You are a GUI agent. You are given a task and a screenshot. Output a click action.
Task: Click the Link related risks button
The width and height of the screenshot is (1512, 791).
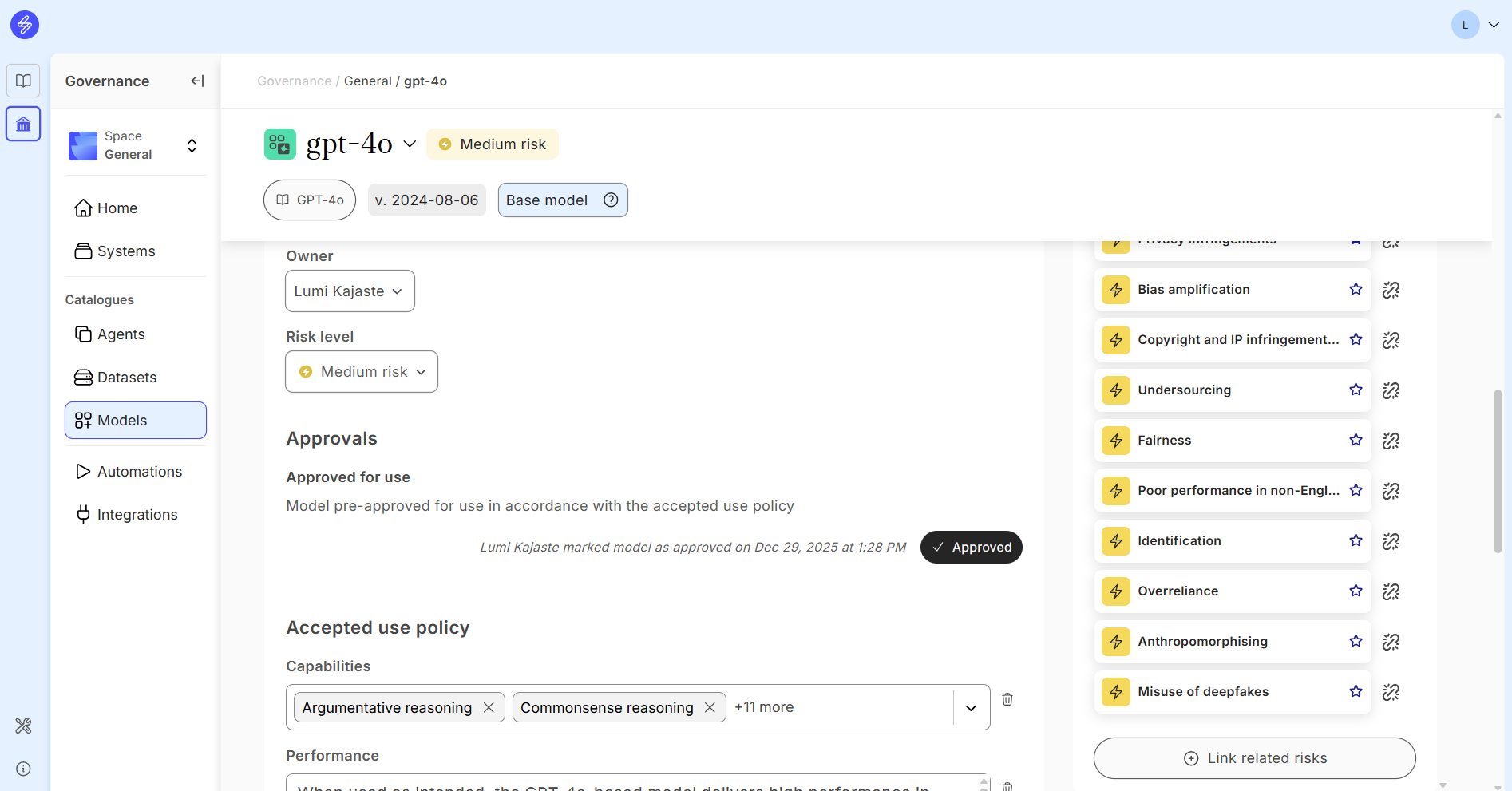pyautogui.click(x=1254, y=758)
